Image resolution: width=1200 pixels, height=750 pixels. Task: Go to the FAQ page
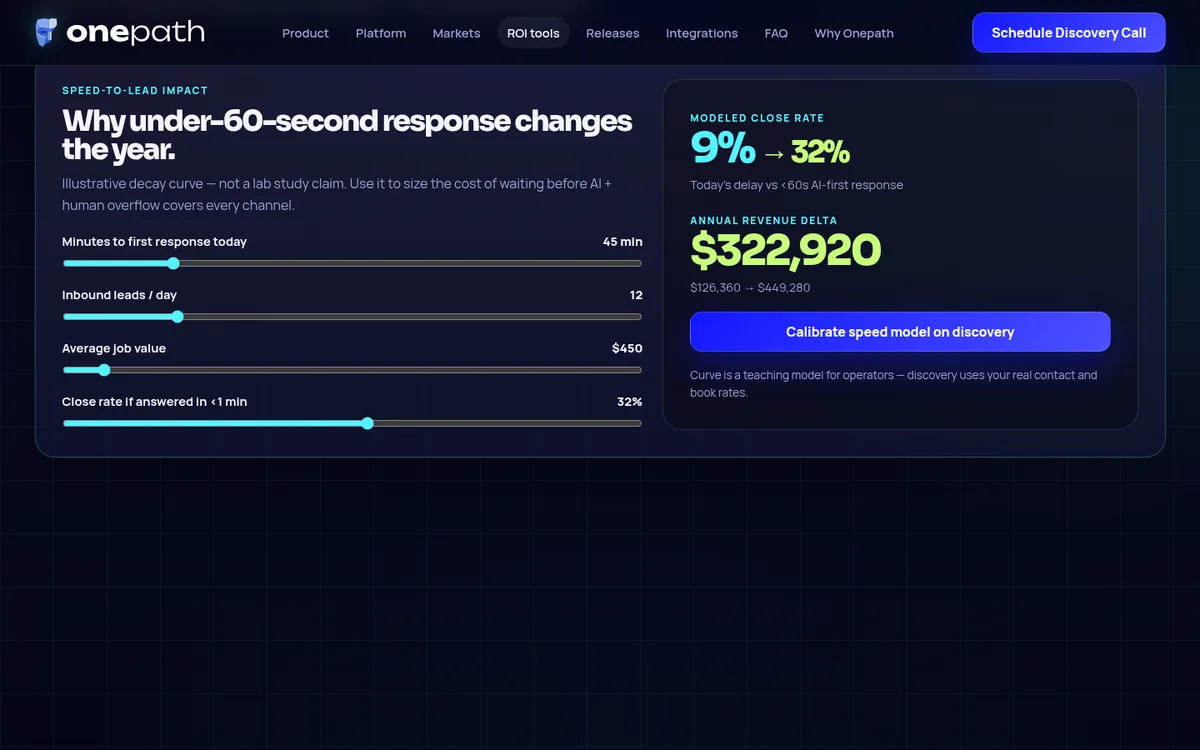(x=776, y=33)
